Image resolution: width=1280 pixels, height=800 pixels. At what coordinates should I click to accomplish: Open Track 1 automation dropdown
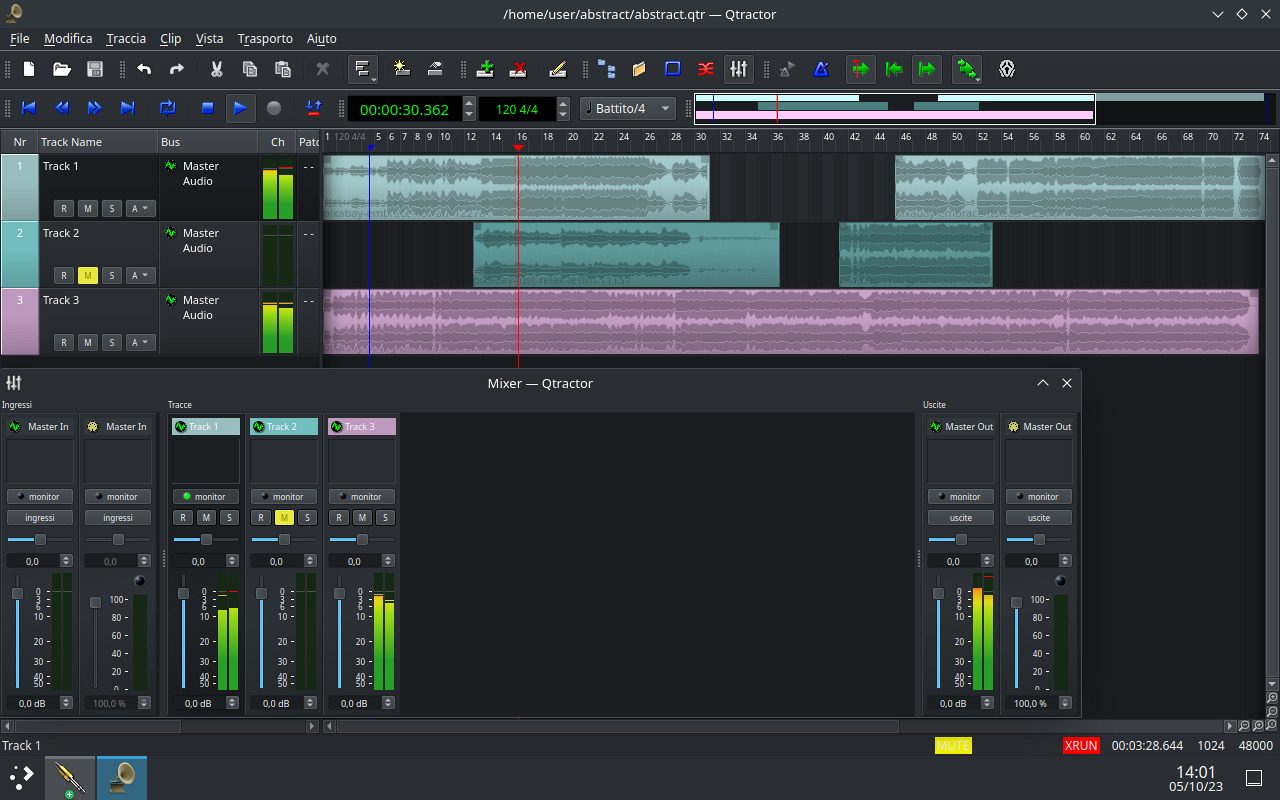point(140,209)
